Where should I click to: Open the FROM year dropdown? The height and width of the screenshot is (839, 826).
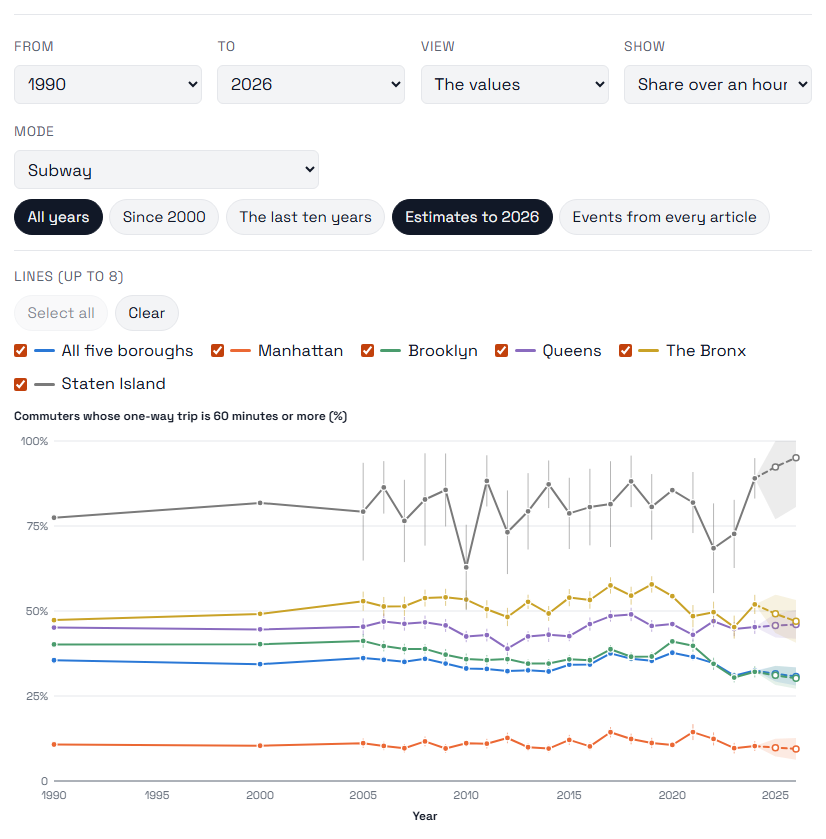point(108,85)
